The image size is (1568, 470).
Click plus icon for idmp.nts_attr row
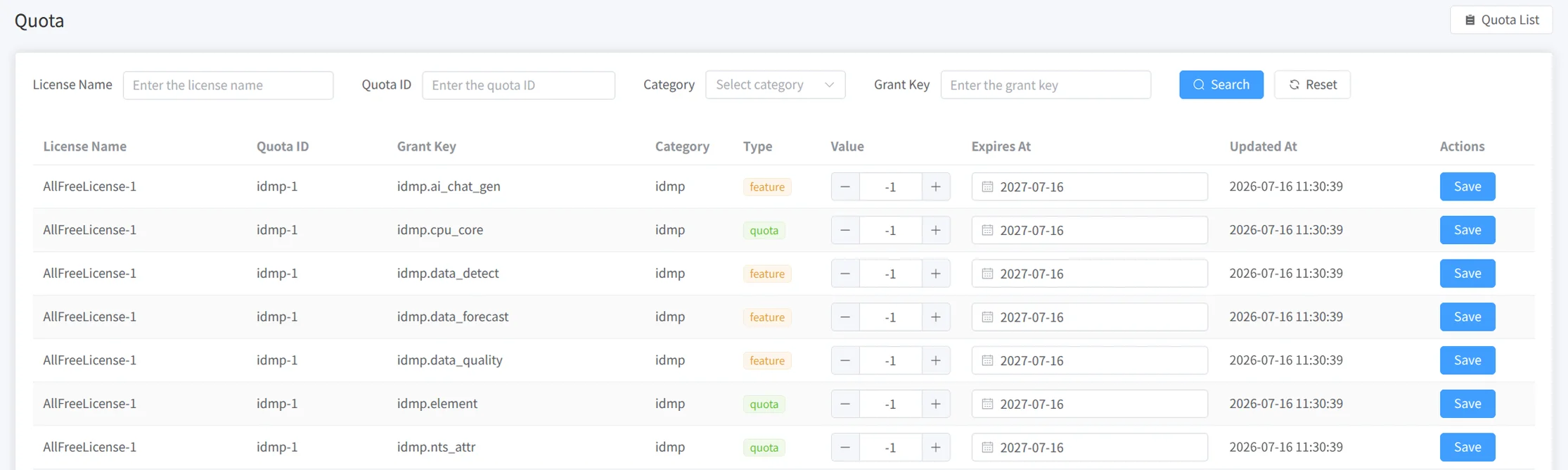click(x=936, y=447)
